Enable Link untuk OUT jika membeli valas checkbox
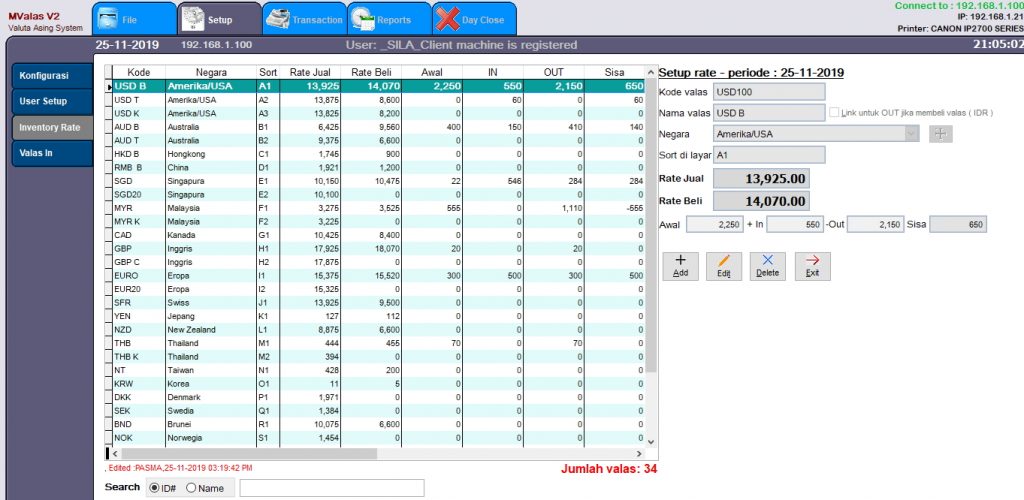Image resolution: width=1024 pixels, height=500 pixels. (x=835, y=113)
